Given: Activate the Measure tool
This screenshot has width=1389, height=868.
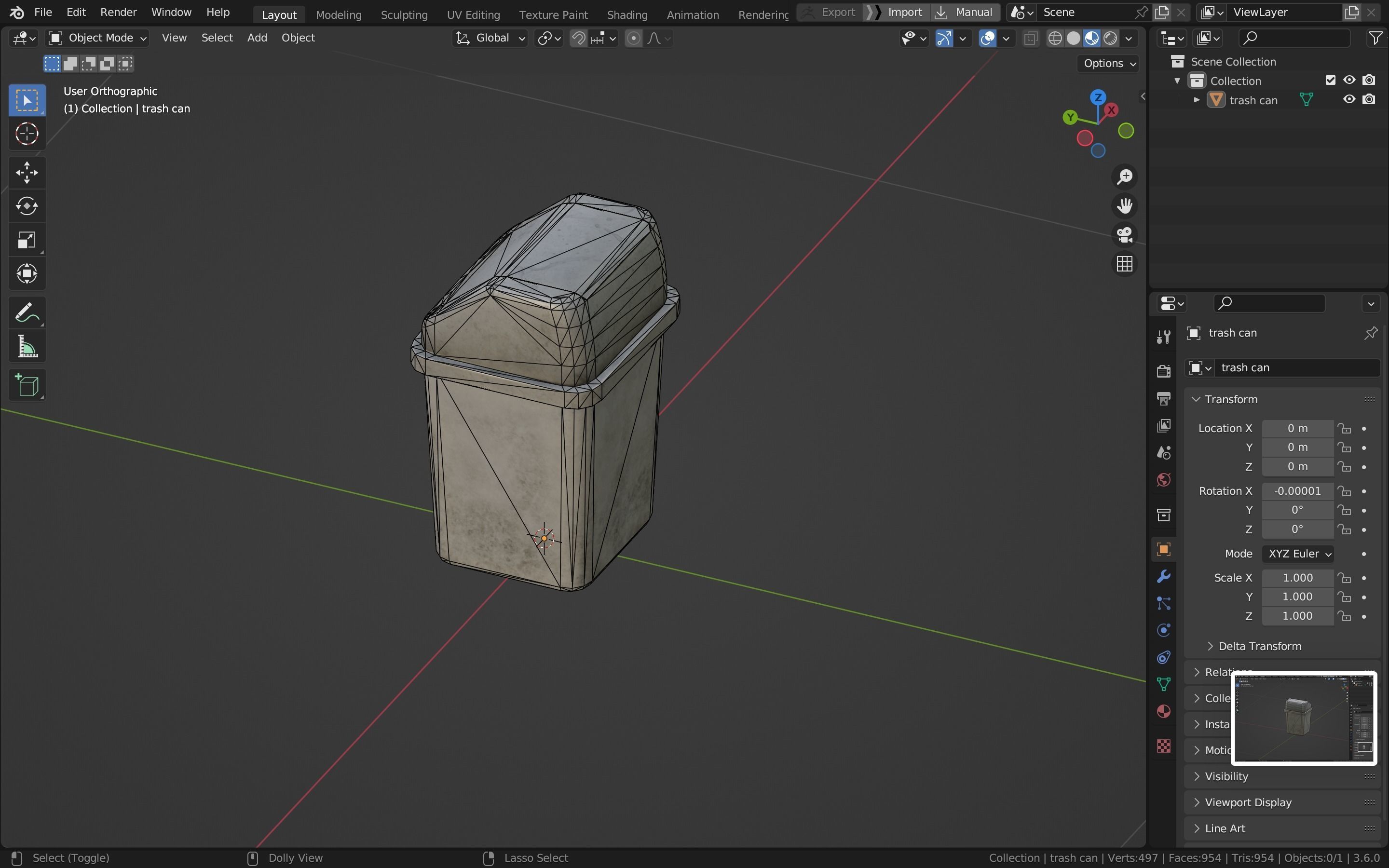Looking at the screenshot, I should [27, 346].
